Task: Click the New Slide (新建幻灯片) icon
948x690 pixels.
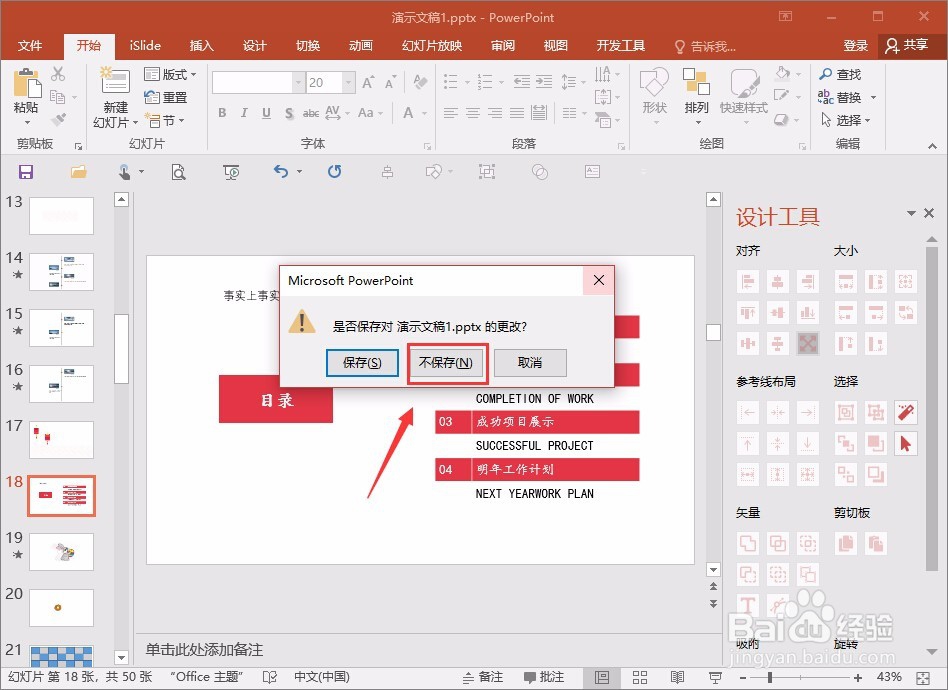Action: pyautogui.click(x=115, y=82)
